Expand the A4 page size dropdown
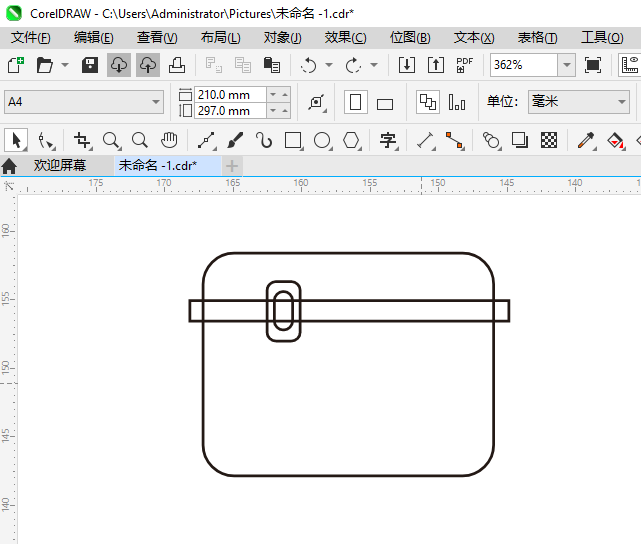This screenshot has height=544, width=641. click(x=156, y=102)
